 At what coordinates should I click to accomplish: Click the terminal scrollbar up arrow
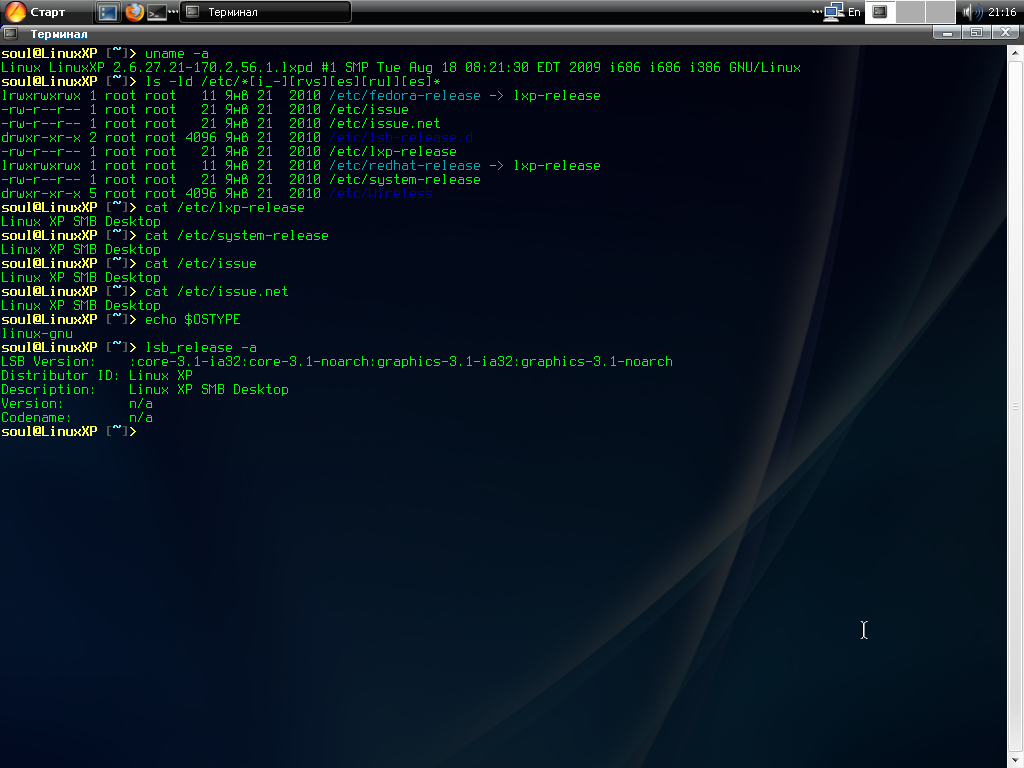(x=1016, y=52)
